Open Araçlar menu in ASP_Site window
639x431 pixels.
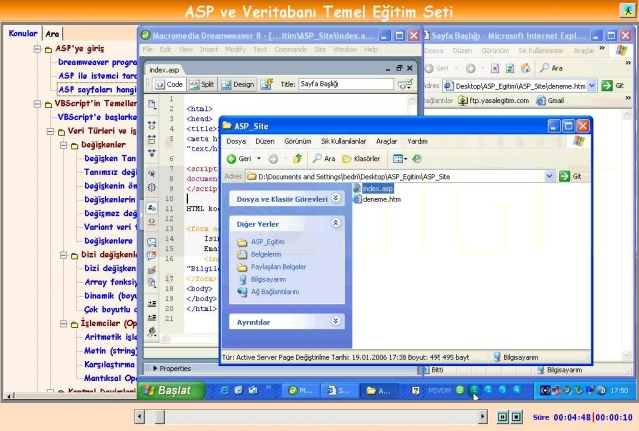[386, 141]
